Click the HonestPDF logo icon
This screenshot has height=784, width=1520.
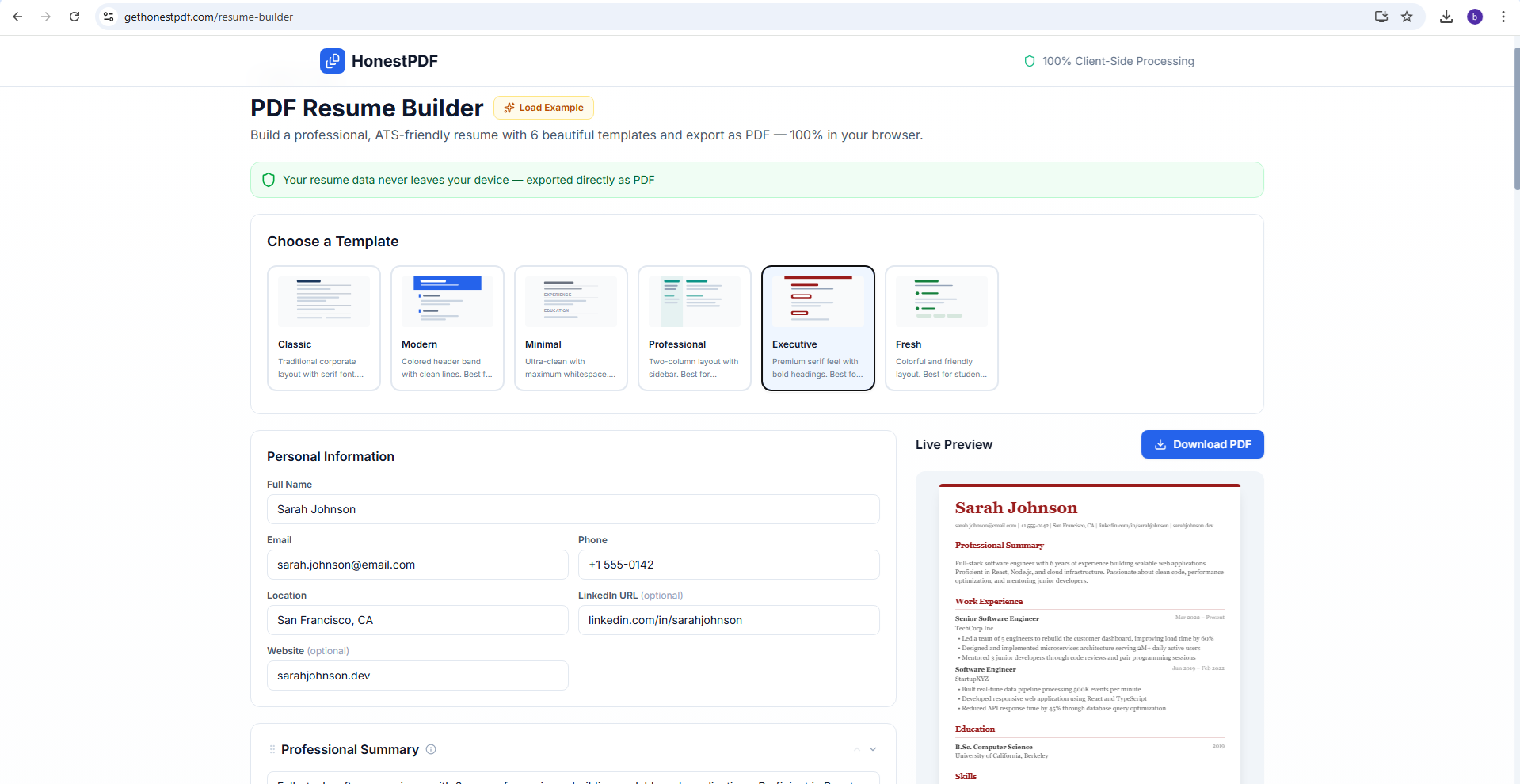(x=332, y=61)
